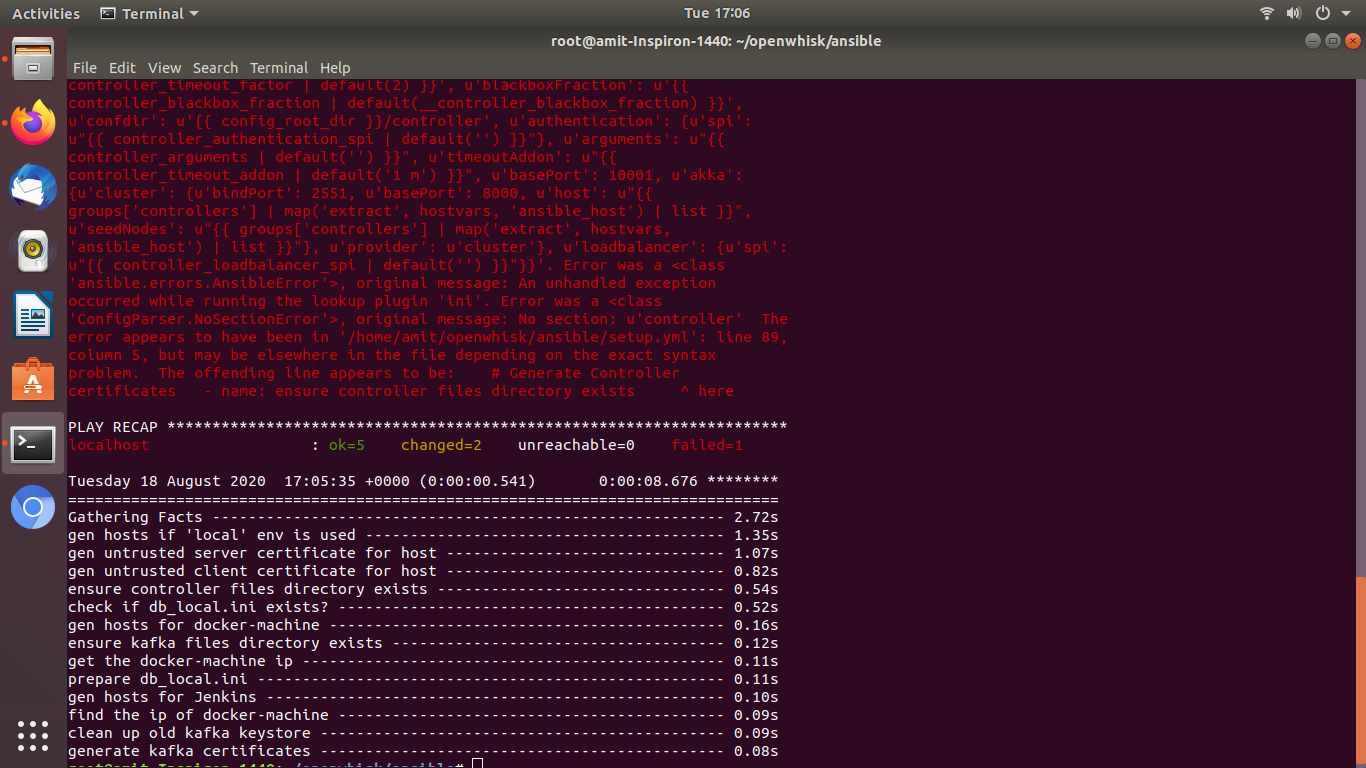
Task: Click the Wi-Fi status icon in top bar
Action: tap(1265, 13)
